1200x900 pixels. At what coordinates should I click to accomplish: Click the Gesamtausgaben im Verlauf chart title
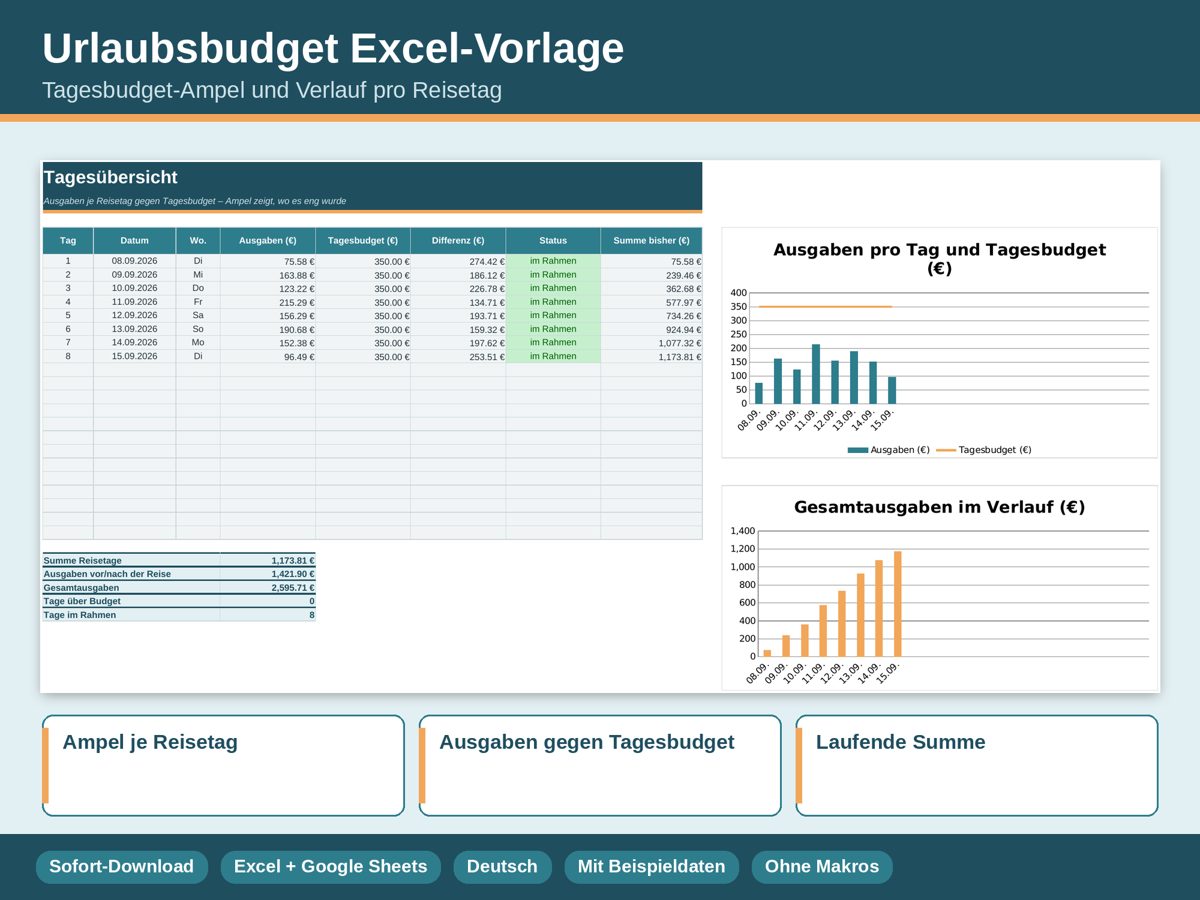(x=940, y=507)
